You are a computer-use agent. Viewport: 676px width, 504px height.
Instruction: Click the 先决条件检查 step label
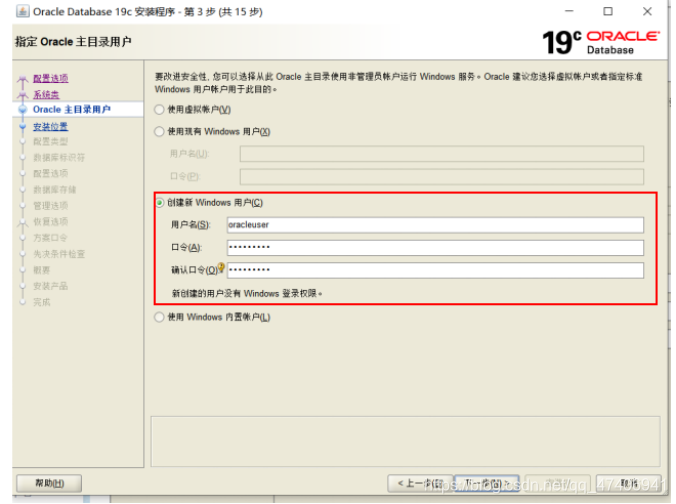(59, 254)
